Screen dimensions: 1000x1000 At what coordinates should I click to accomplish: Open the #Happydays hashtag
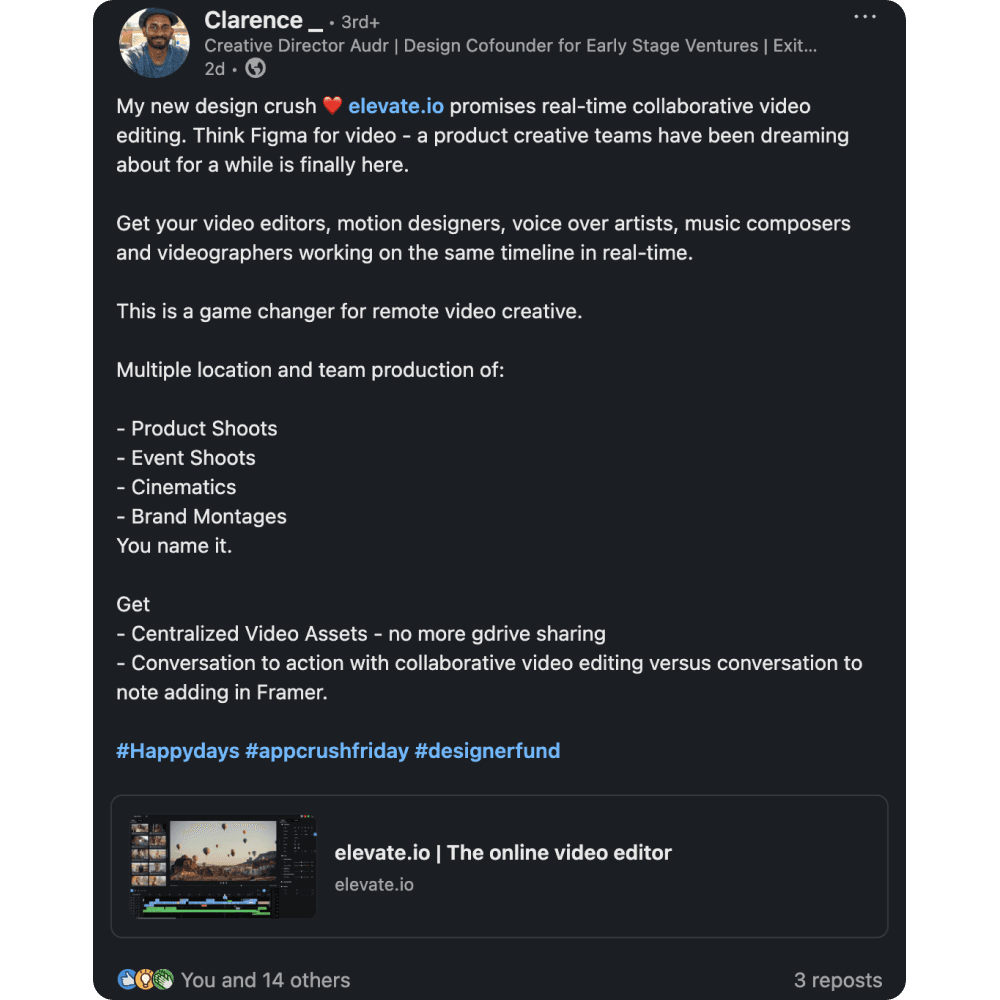click(x=178, y=751)
